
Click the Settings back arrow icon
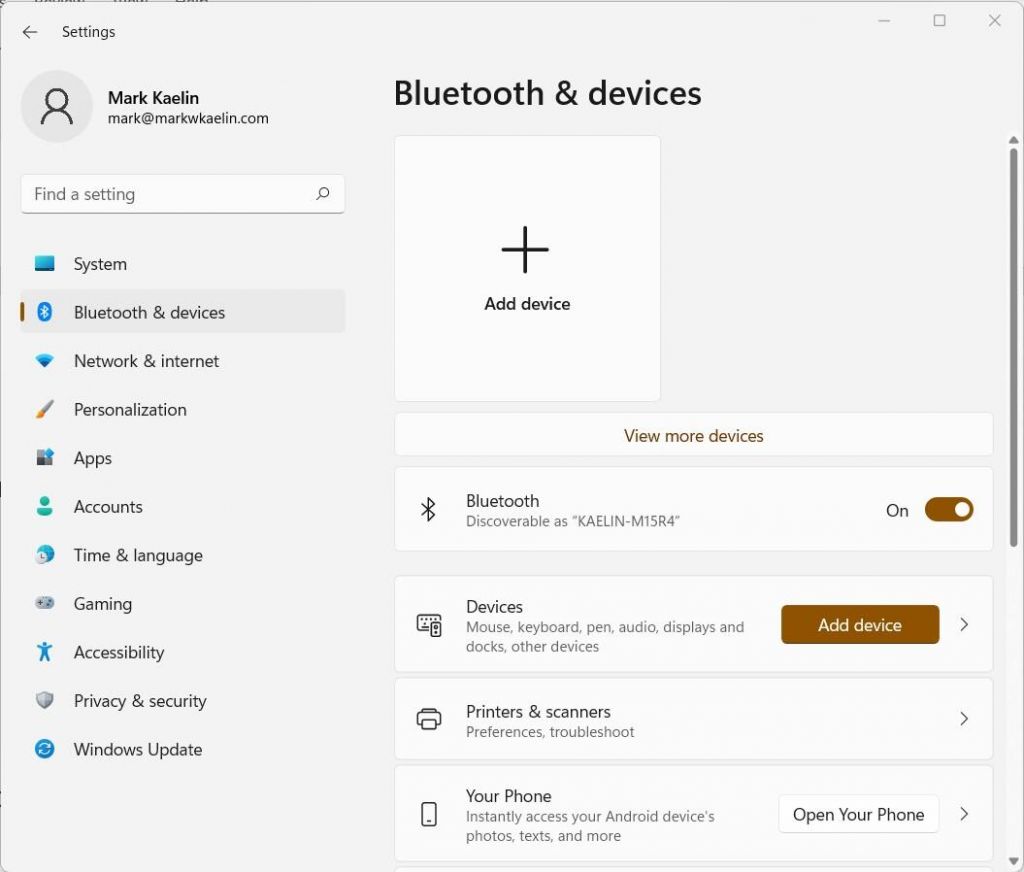(30, 32)
